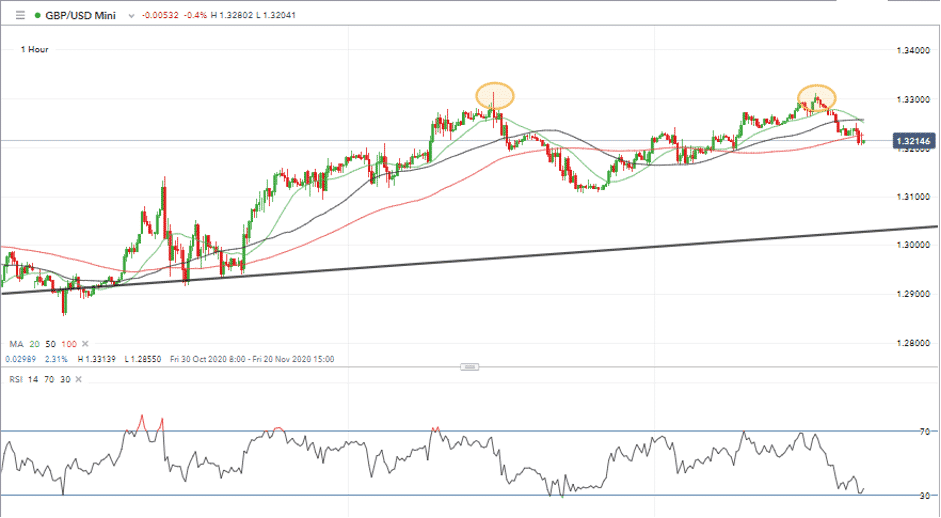Click the -0.00532 price change value

pyautogui.click(x=160, y=15)
